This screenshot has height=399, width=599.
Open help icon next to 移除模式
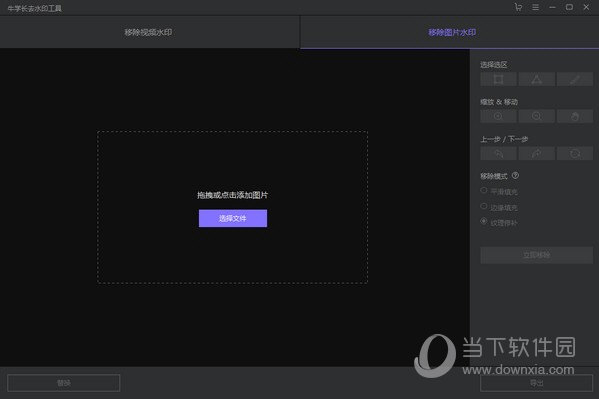click(x=515, y=175)
